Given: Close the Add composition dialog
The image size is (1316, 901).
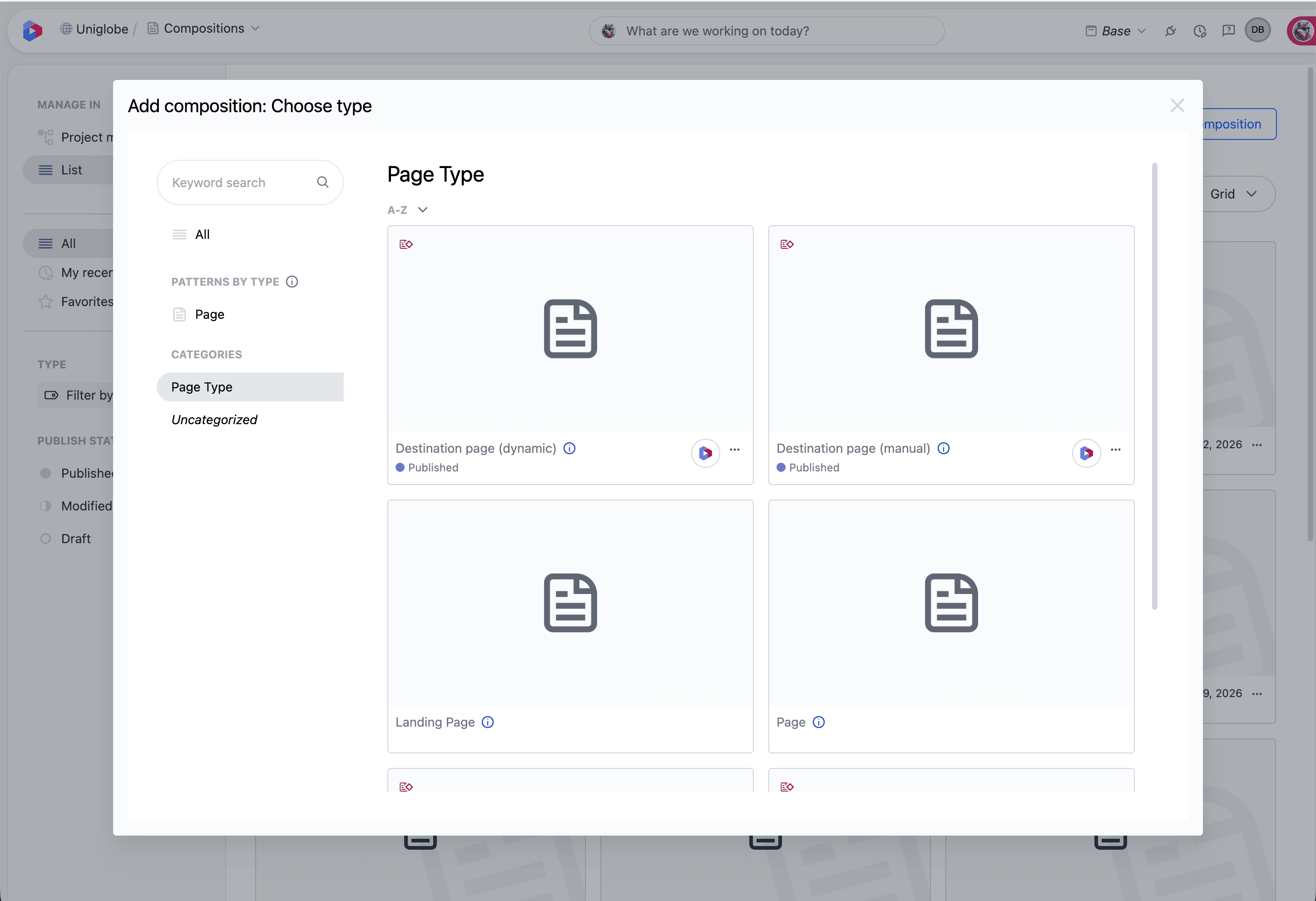Looking at the screenshot, I should click(1178, 106).
